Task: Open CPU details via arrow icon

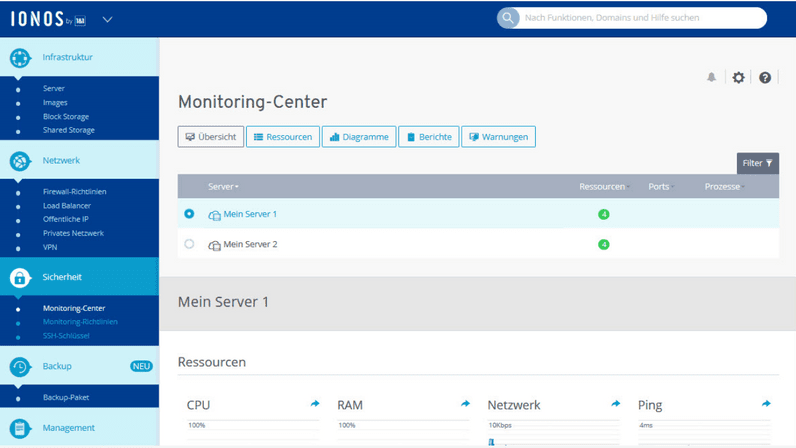Action: 315,404
